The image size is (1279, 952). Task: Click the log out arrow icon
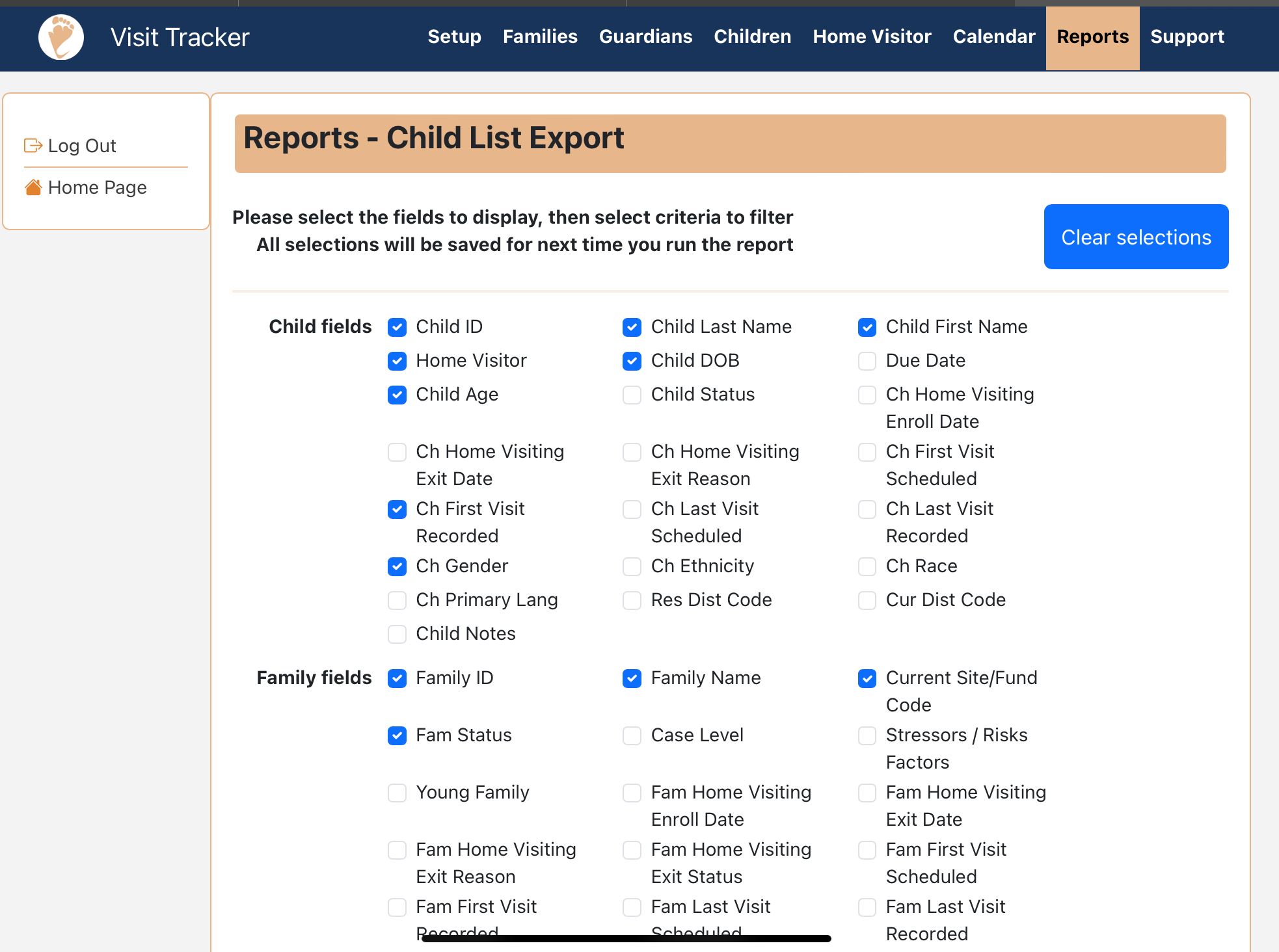point(34,146)
